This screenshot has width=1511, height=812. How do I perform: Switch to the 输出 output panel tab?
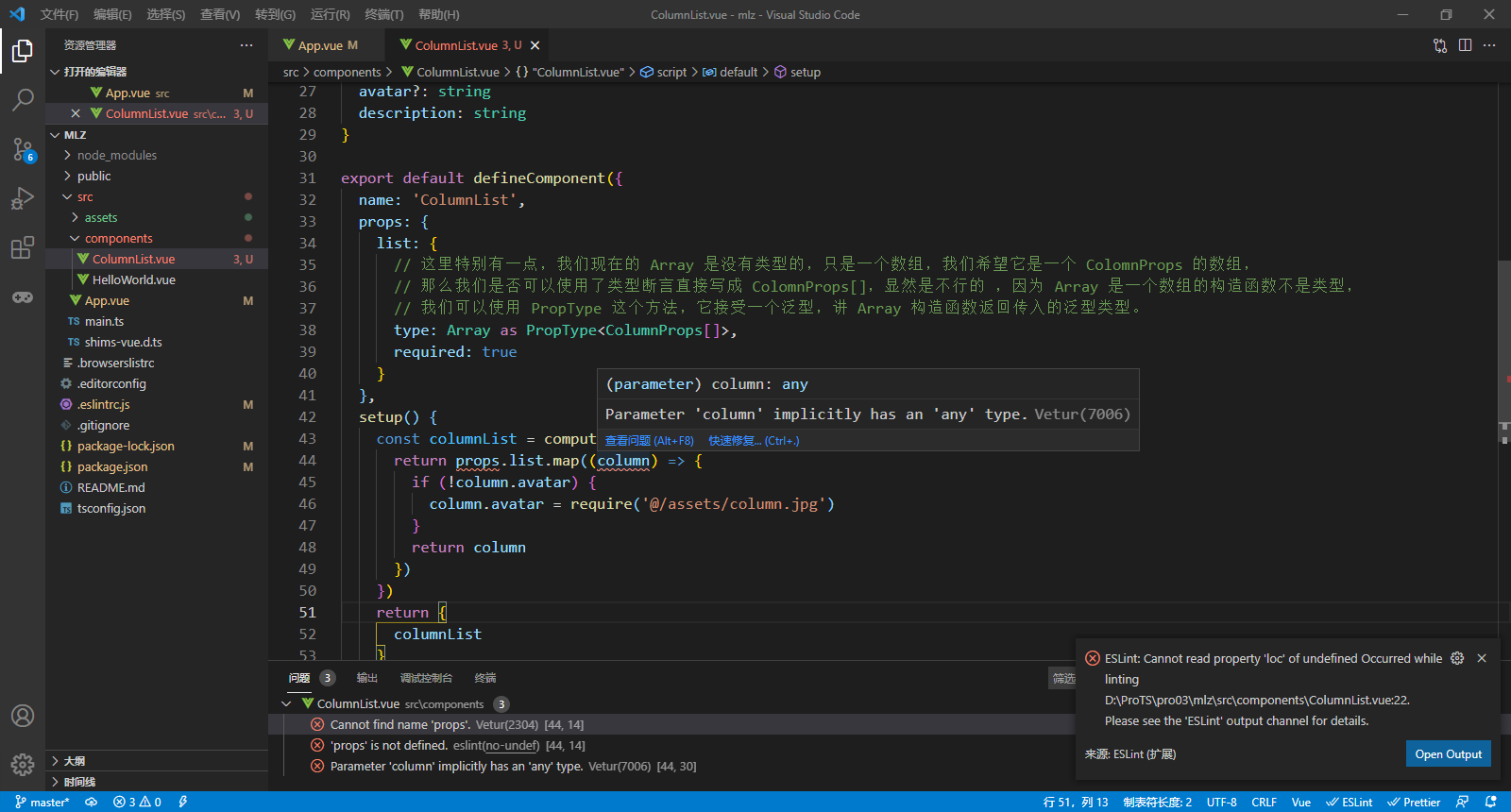point(367,678)
